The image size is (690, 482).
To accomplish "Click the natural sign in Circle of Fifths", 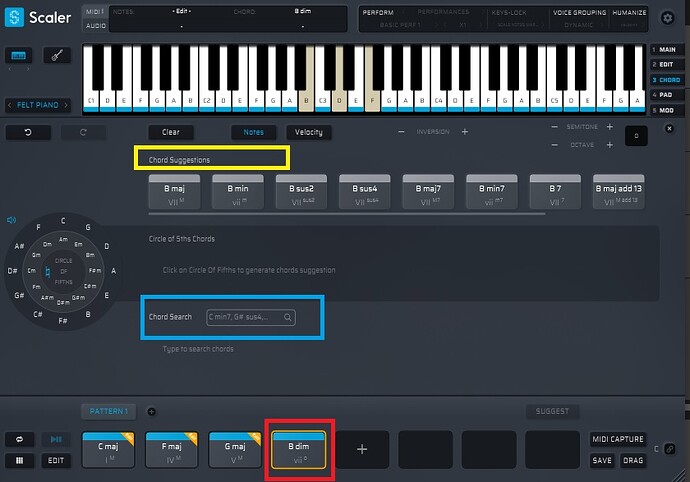I will coord(48,272).
